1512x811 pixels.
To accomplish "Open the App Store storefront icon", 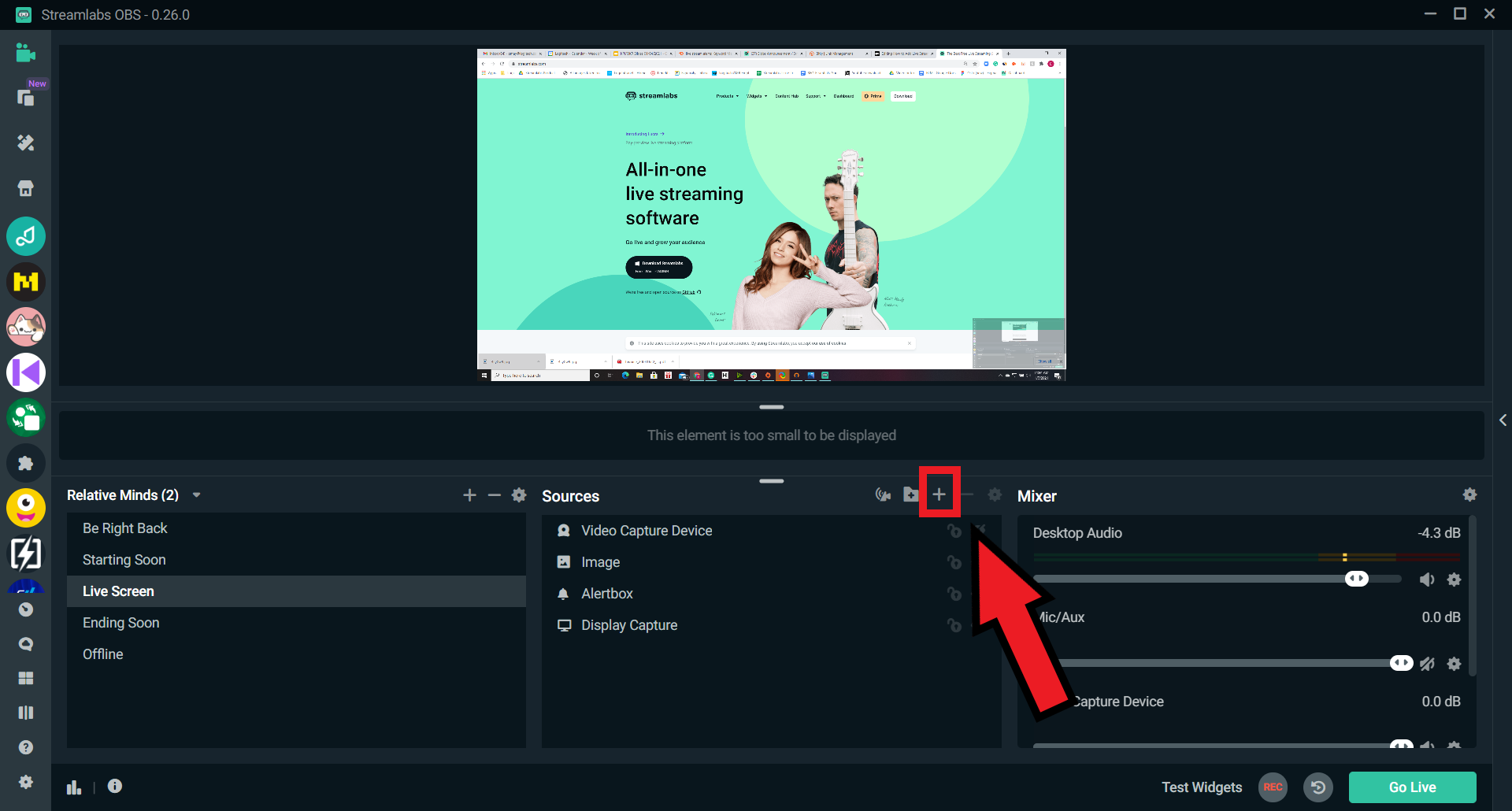I will coord(26,188).
